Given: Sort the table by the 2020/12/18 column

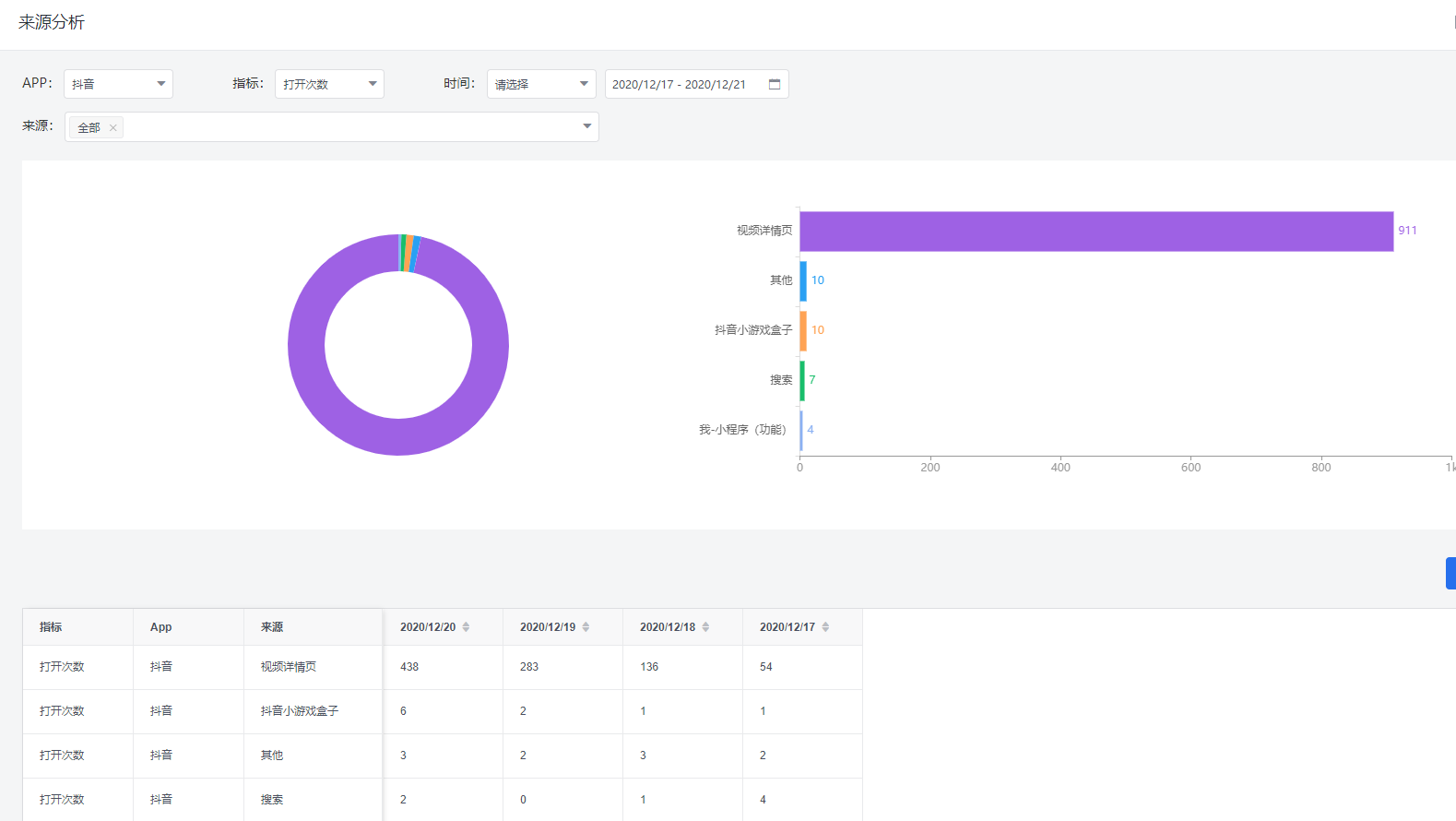Looking at the screenshot, I should (x=705, y=627).
